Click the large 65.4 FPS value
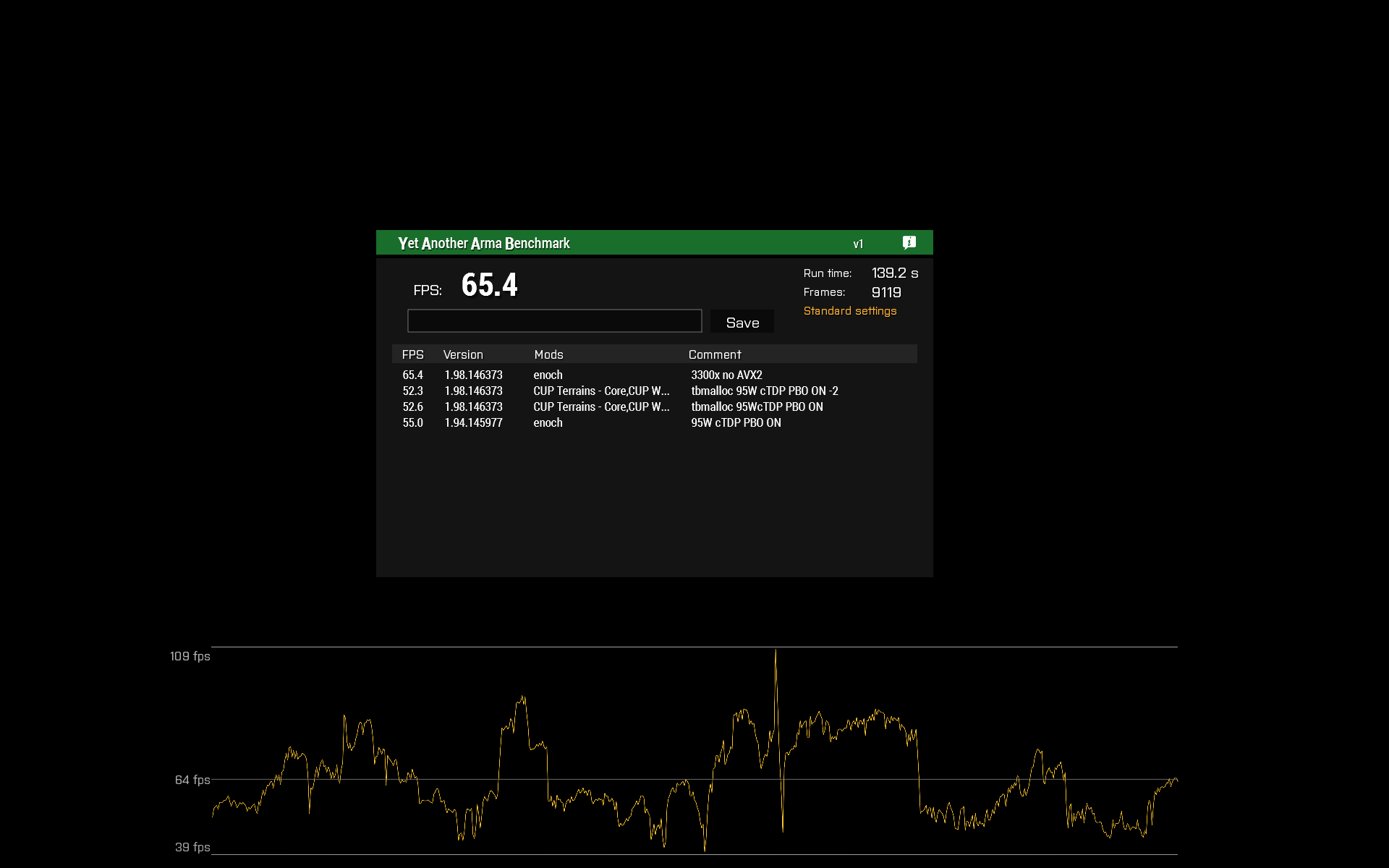 (x=489, y=285)
